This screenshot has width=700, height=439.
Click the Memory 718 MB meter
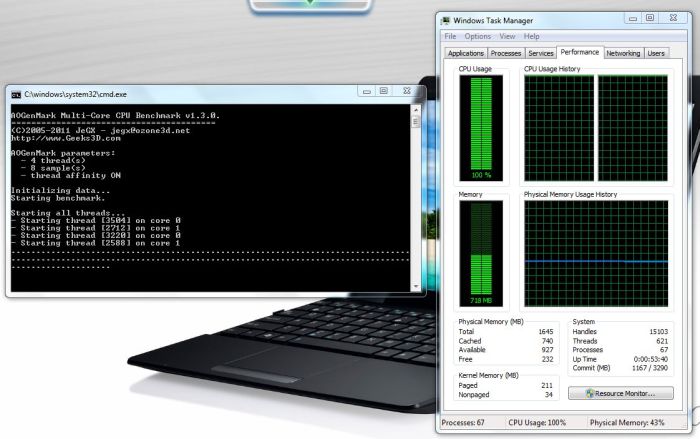point(481,253)
